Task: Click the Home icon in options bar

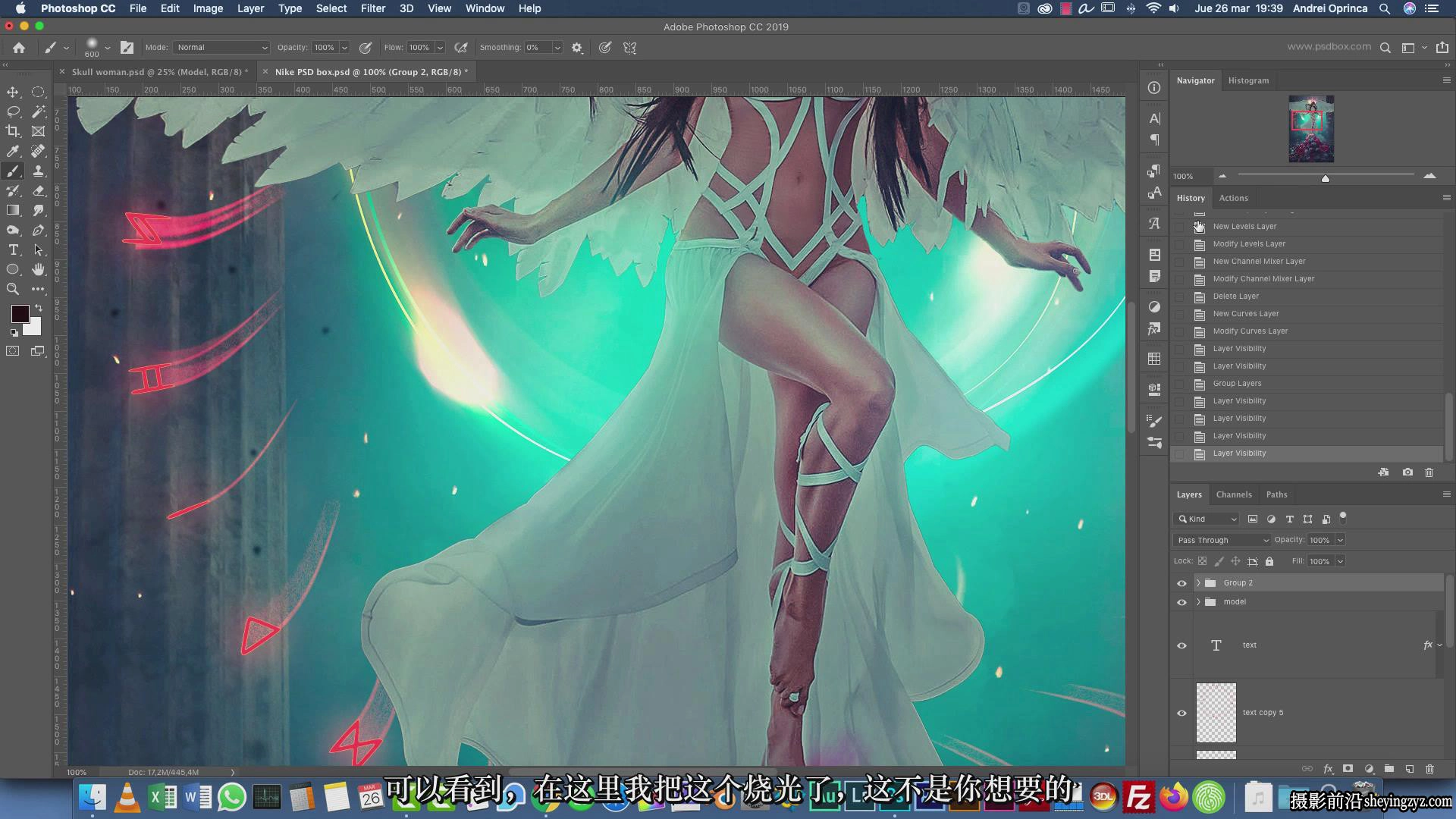Action: [19, 48]
